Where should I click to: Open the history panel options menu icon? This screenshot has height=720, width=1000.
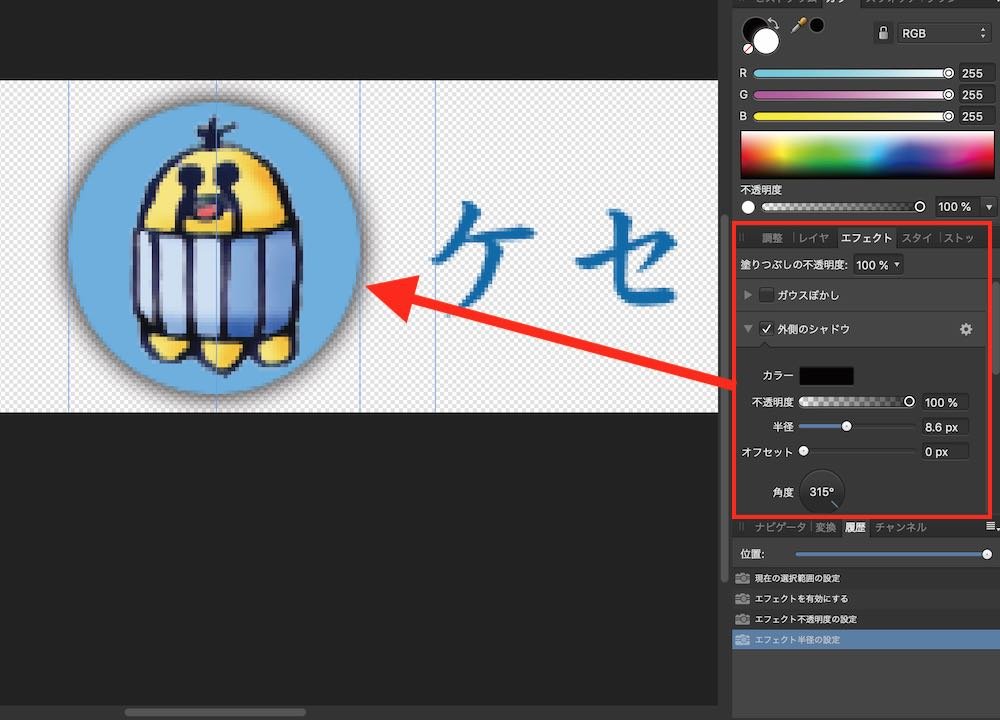991,526
